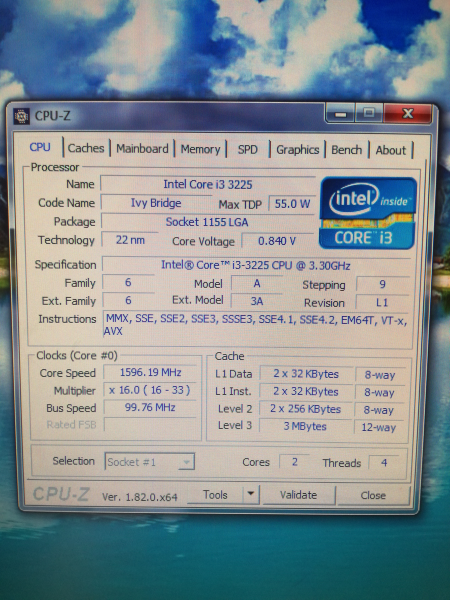
Task: Click the Max TDP value 55.0 W
Action: click(x=292, y=204)
